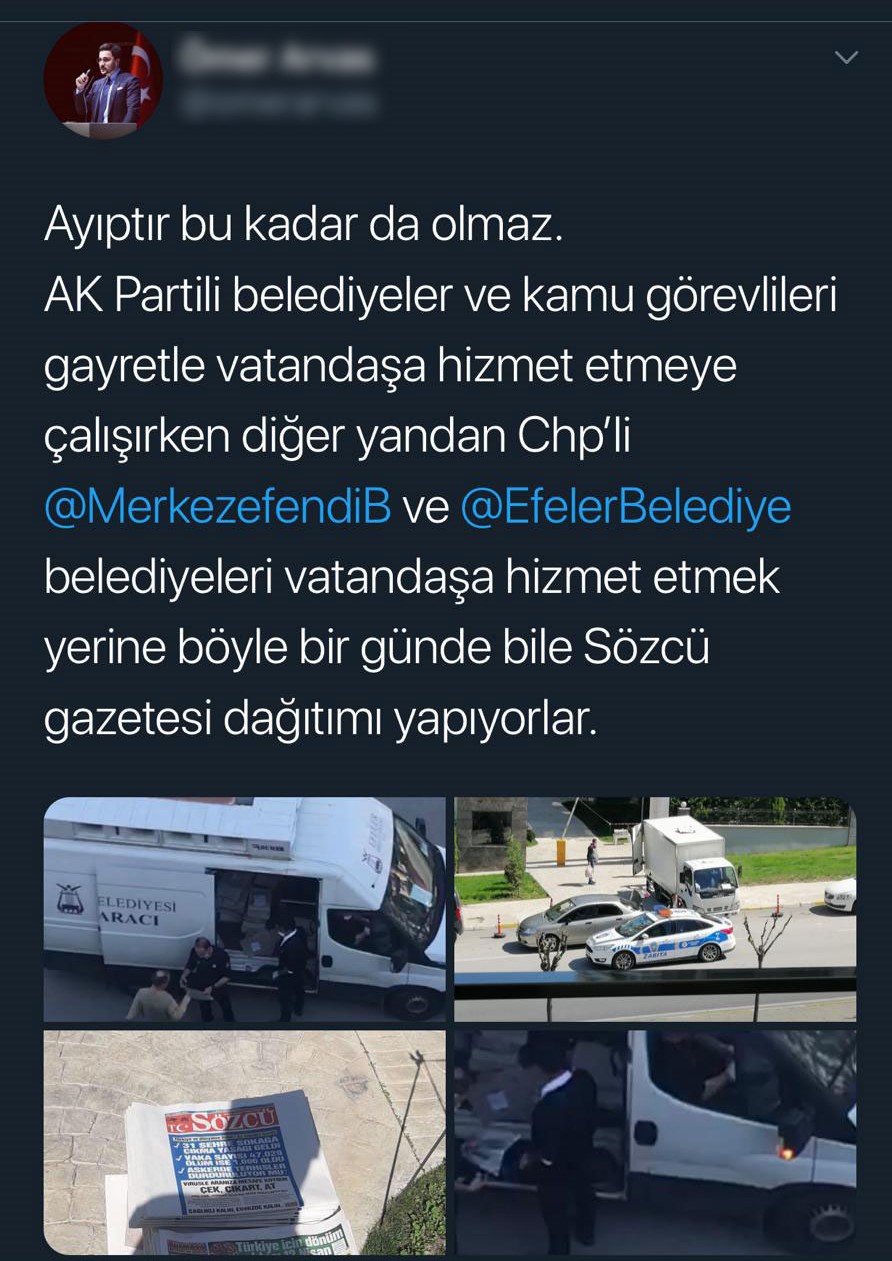Expand the tweet options chevron
This screenshot has width=892, height=1261.
(x=846, y=58)
